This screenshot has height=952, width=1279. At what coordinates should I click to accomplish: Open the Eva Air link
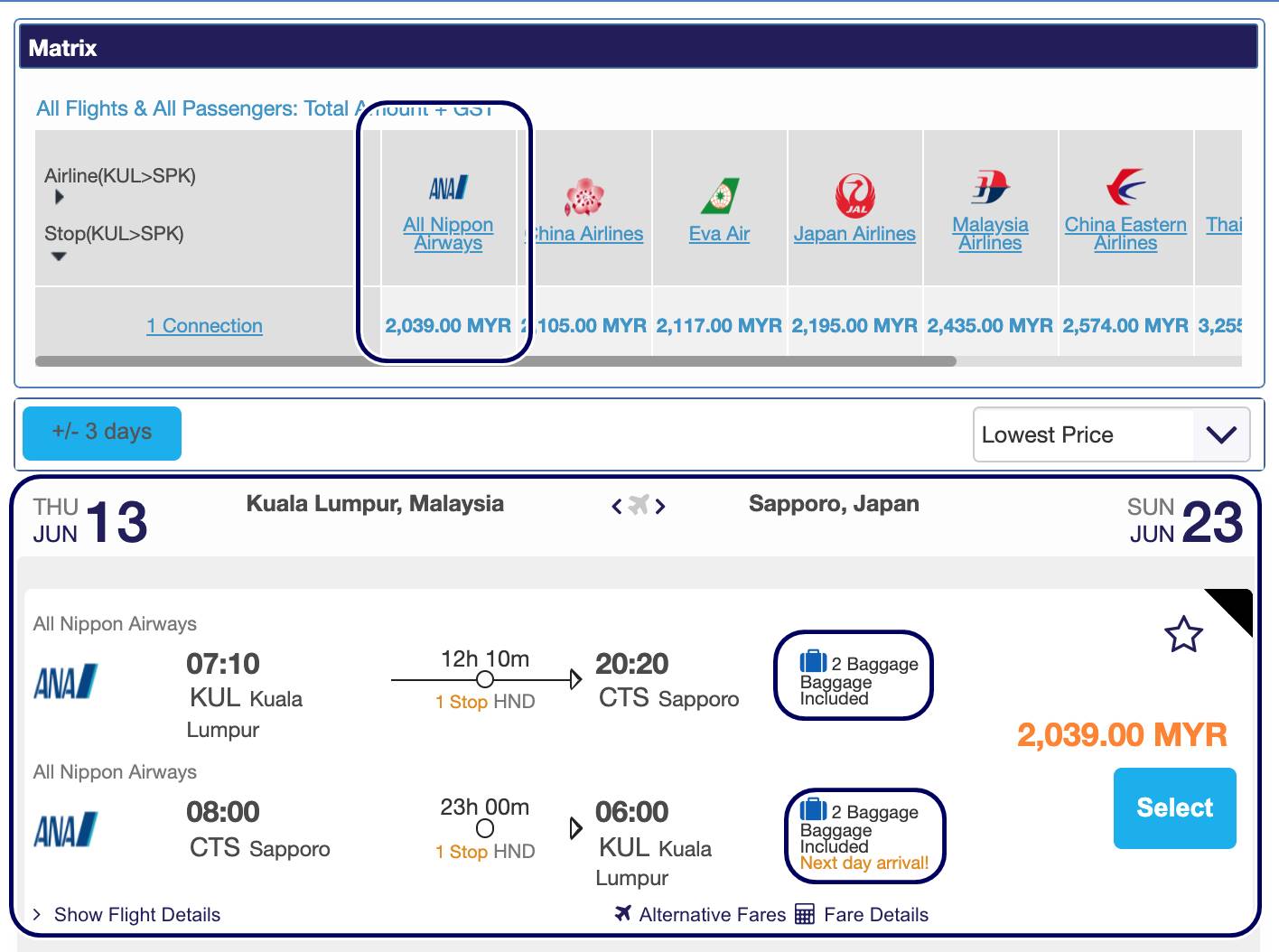coord(719,234)
